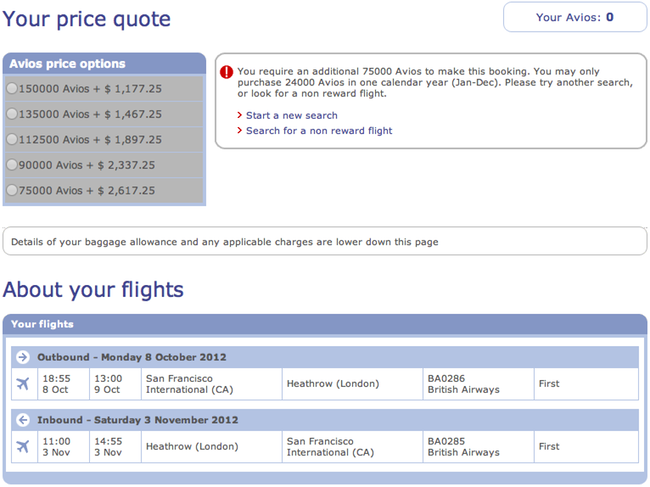Click the 13:00 9 Oct arrival time
650x487 pixels.
pos(115,384)
